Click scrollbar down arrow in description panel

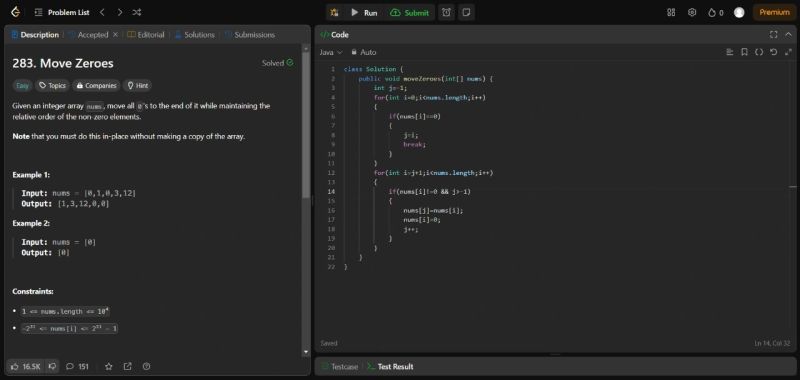click(306, 352)
